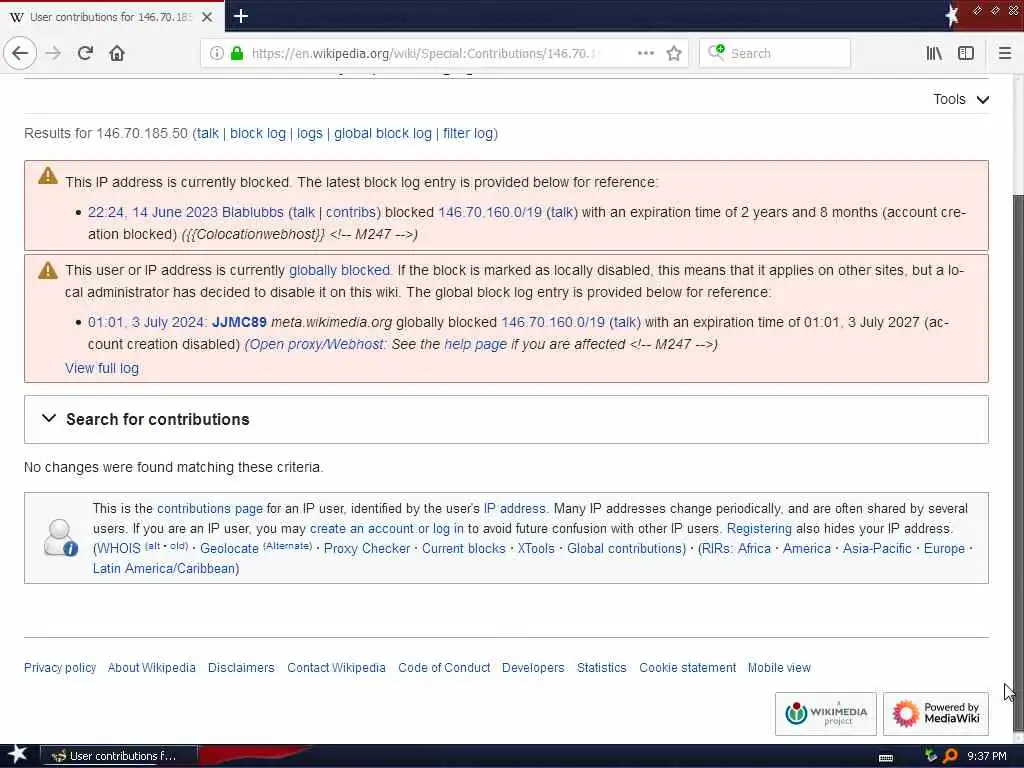The height and width of the screenshot is (768, 1024).
Task: Open the Disclaimers footer link
Action: tap(241, 667)
